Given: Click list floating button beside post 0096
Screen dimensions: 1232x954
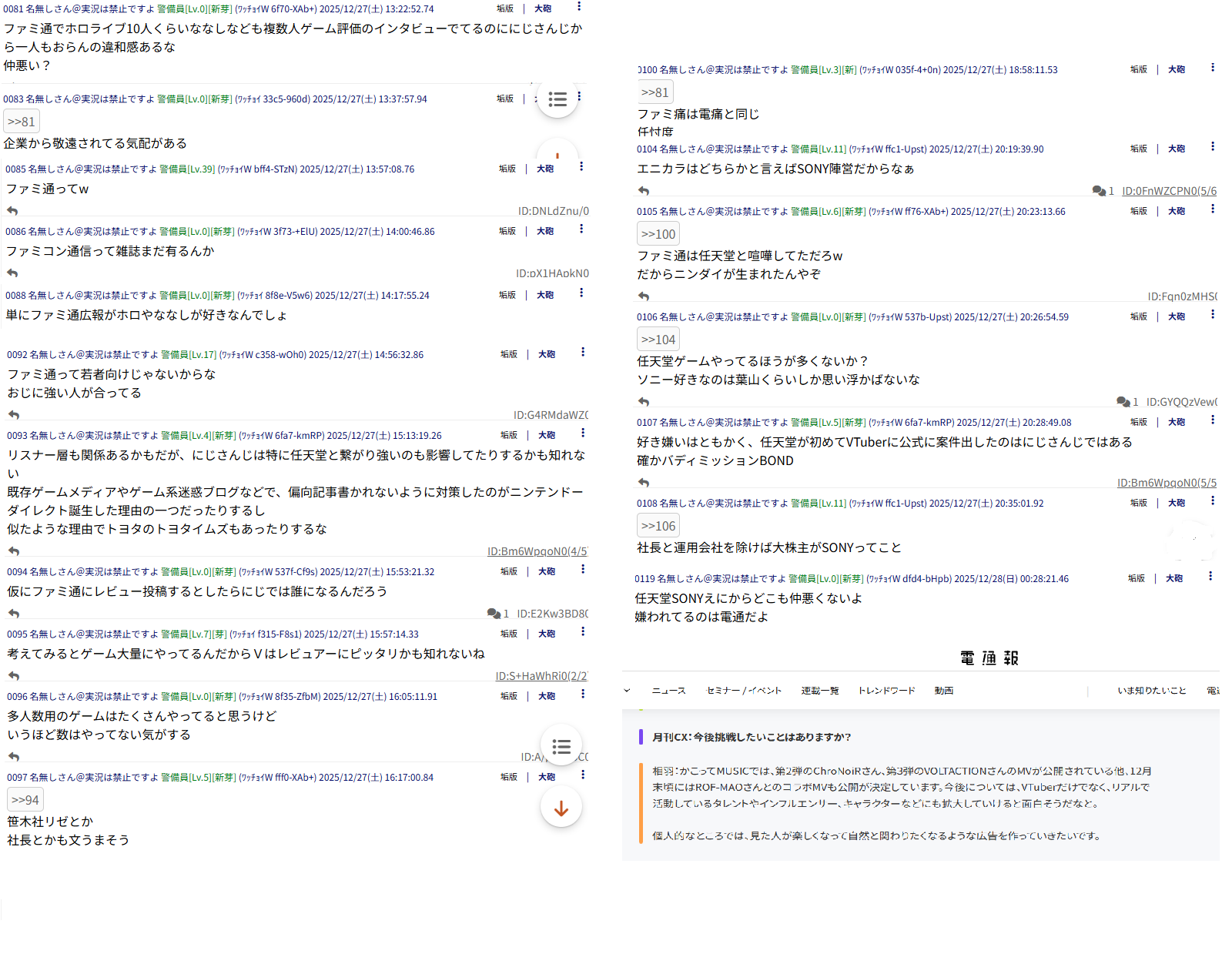Looking at the screenshot, I should [x=561, y=746].
